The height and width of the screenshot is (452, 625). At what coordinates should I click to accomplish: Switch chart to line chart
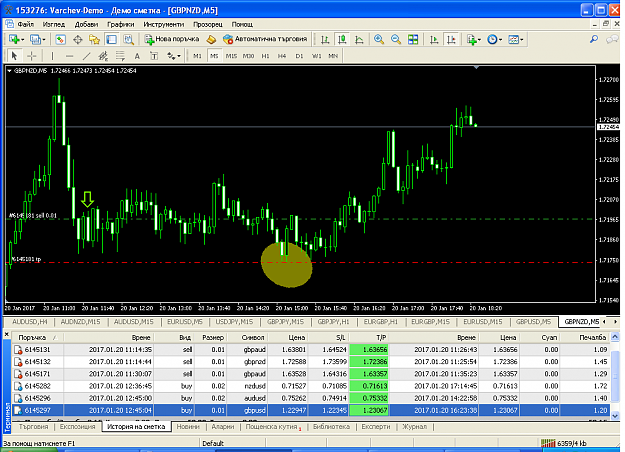359,39
